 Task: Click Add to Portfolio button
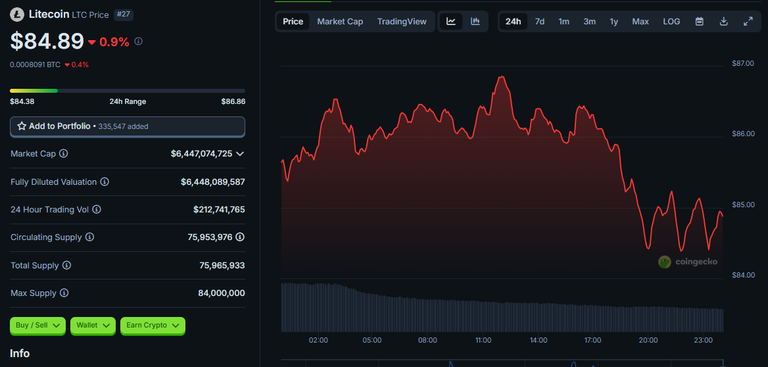coord(127,126)
